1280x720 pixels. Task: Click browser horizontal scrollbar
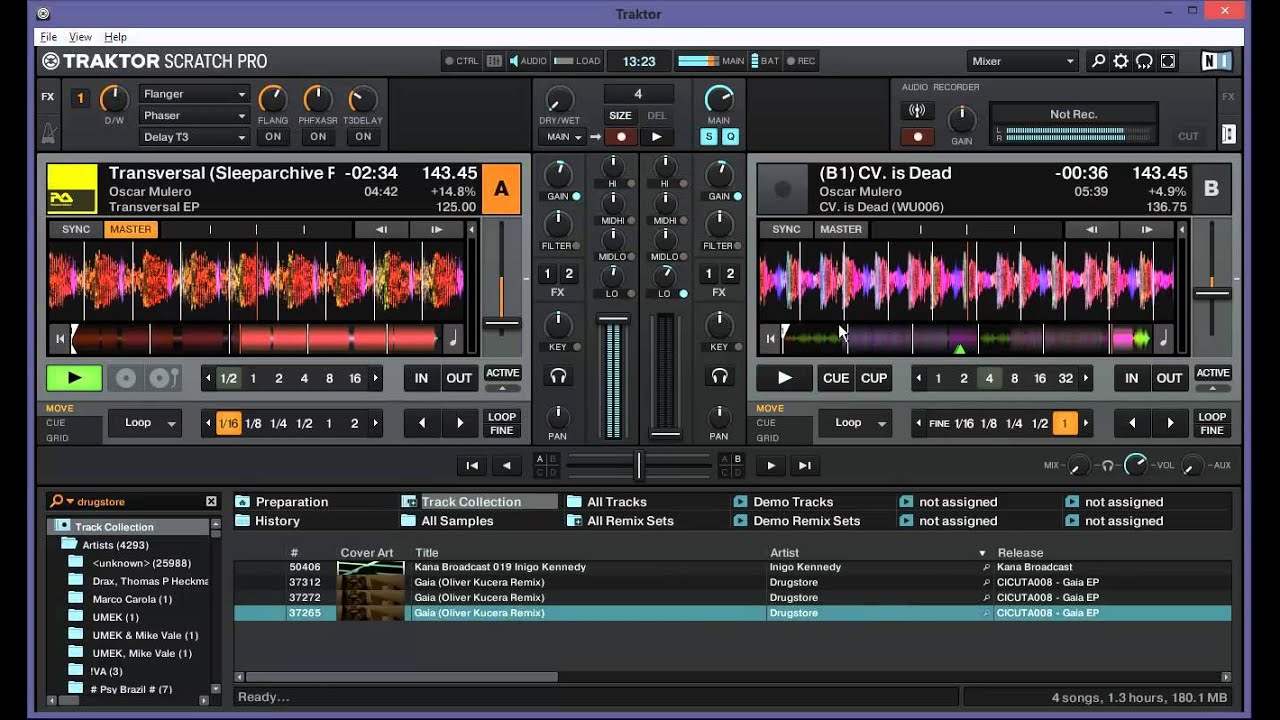coord(402,677)
